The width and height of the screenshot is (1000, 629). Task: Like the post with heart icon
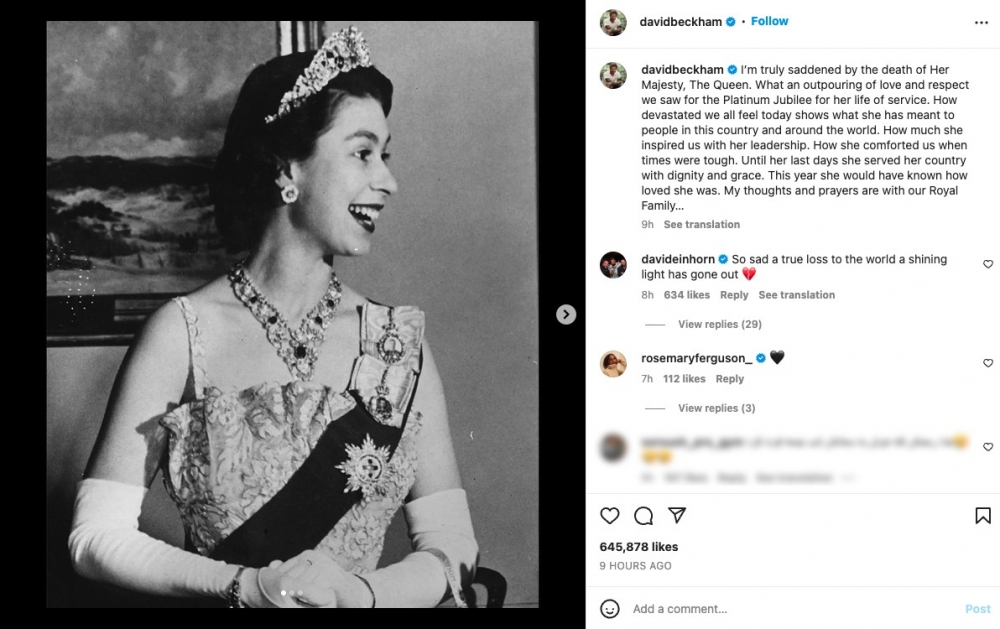(610, 516)
